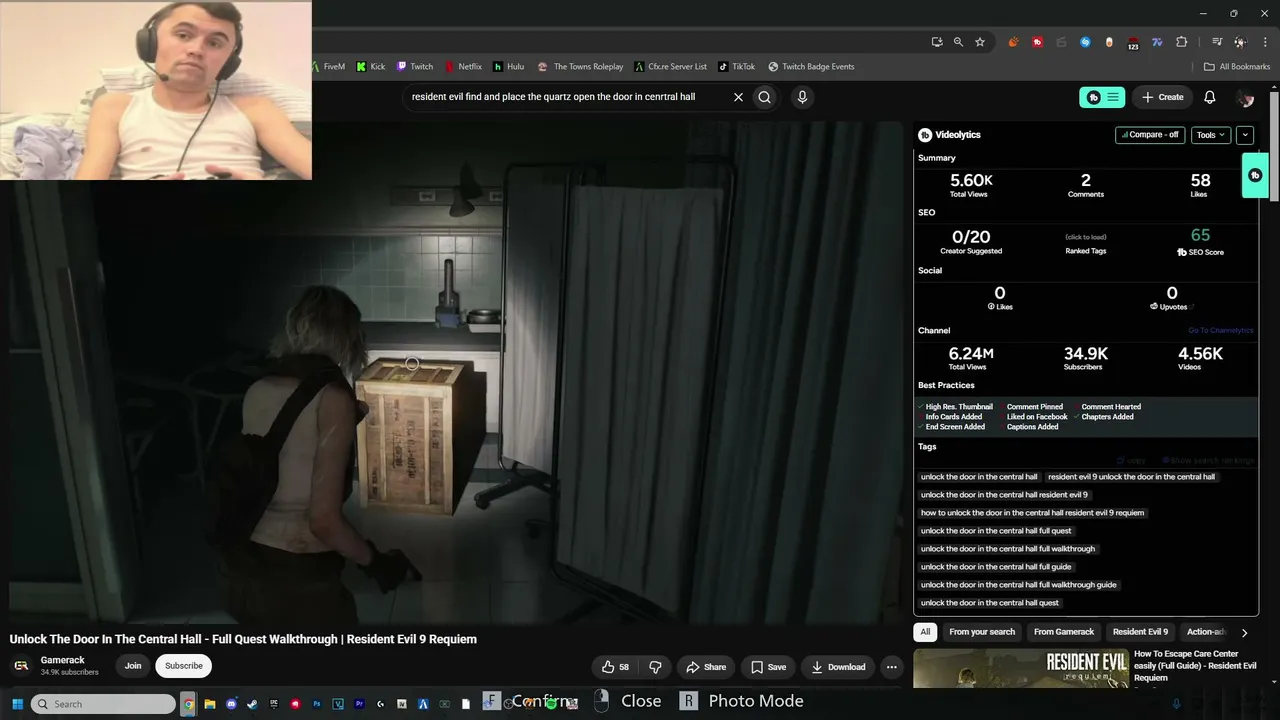The height and width of the screenshot is (720, 1280).
Task: Open the Windows Start menu
Action: (17, 704)
